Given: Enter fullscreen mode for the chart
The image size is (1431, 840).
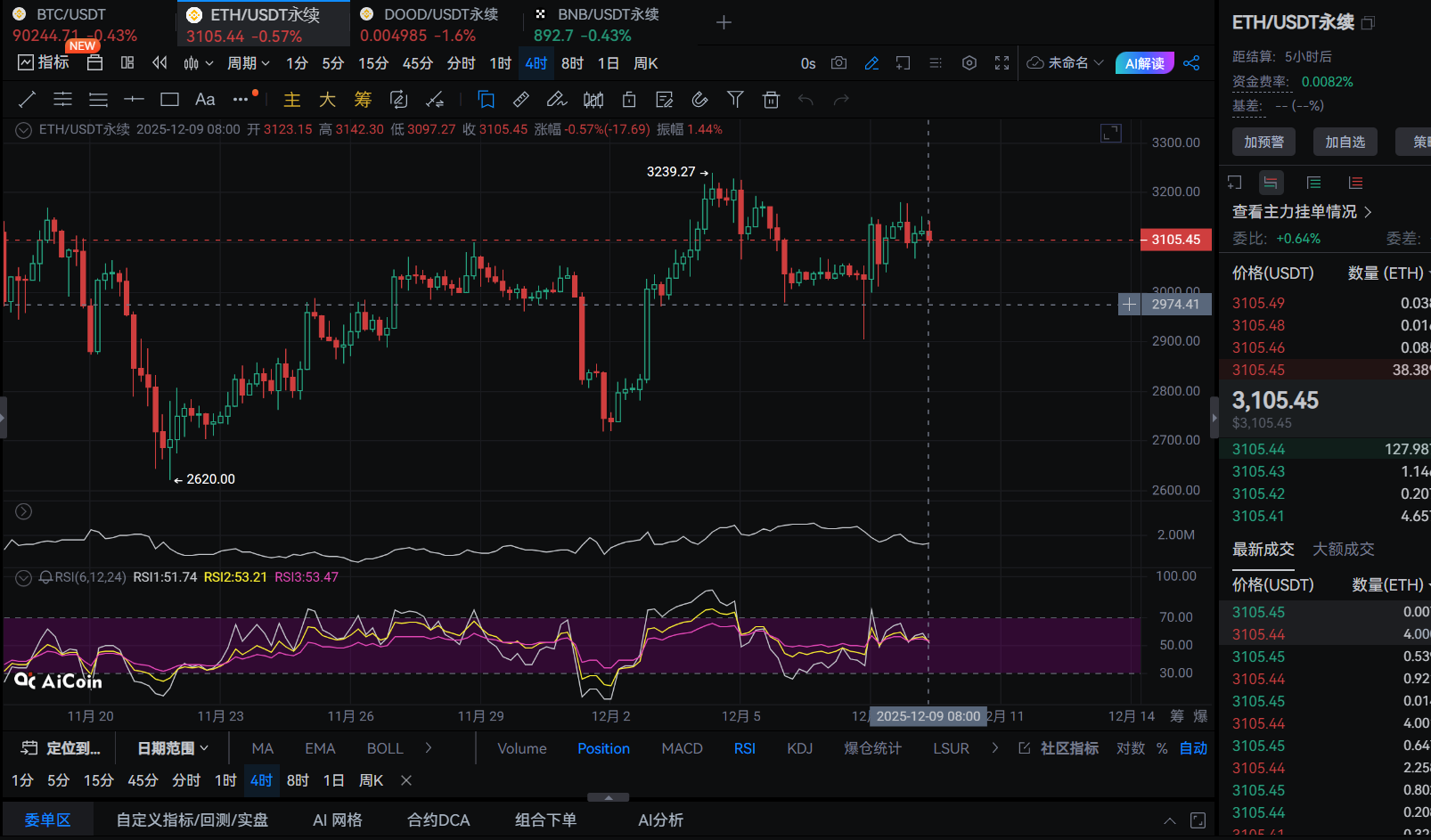Looking at the screenshot, I should click(x=1002, y=63).
